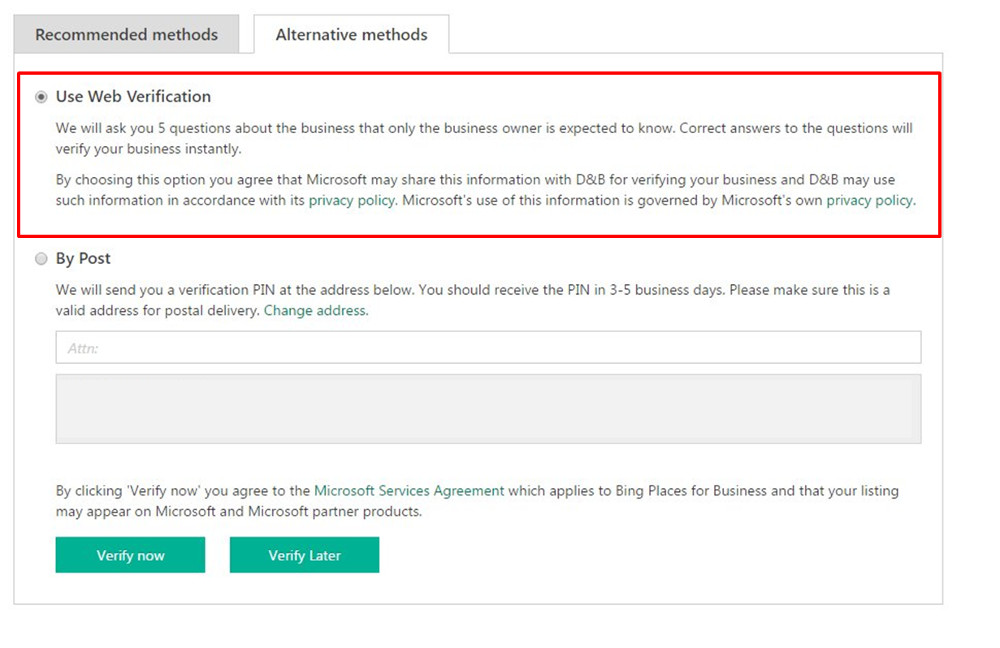The image size is (1000, 648).
Task: Focus the Attn: input field
Action: point(488,348)
